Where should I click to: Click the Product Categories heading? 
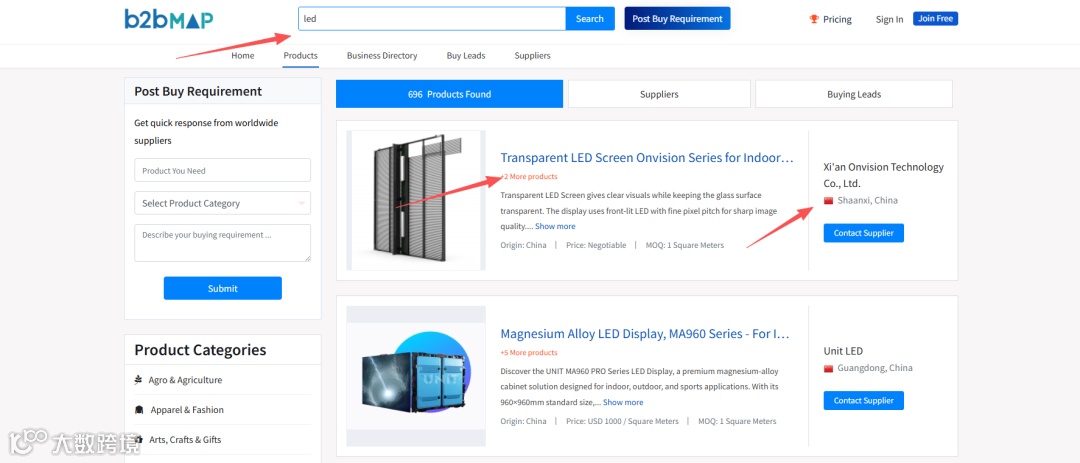[x=200, y=350]
